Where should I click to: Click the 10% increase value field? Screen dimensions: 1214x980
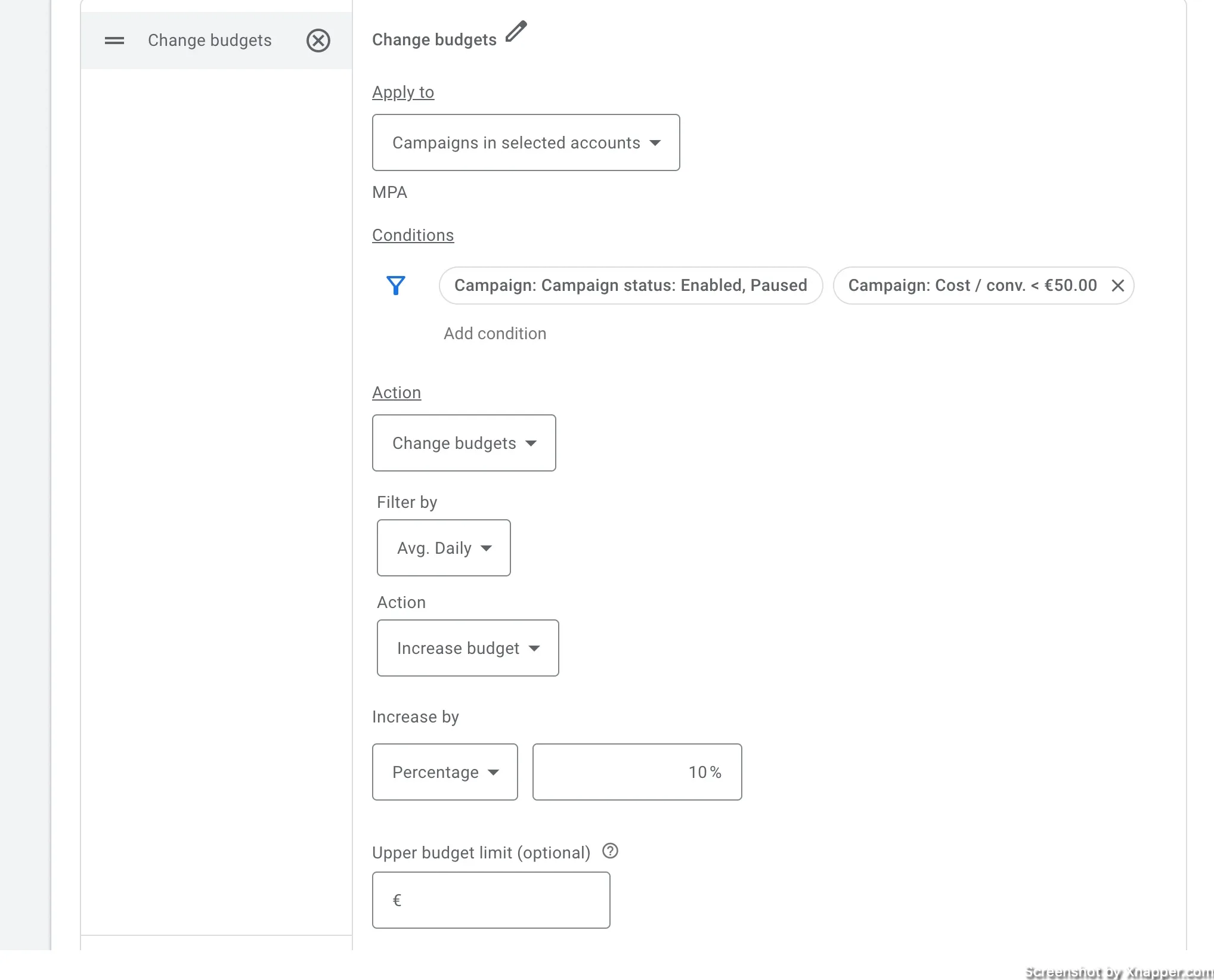(x=637, y=772)
